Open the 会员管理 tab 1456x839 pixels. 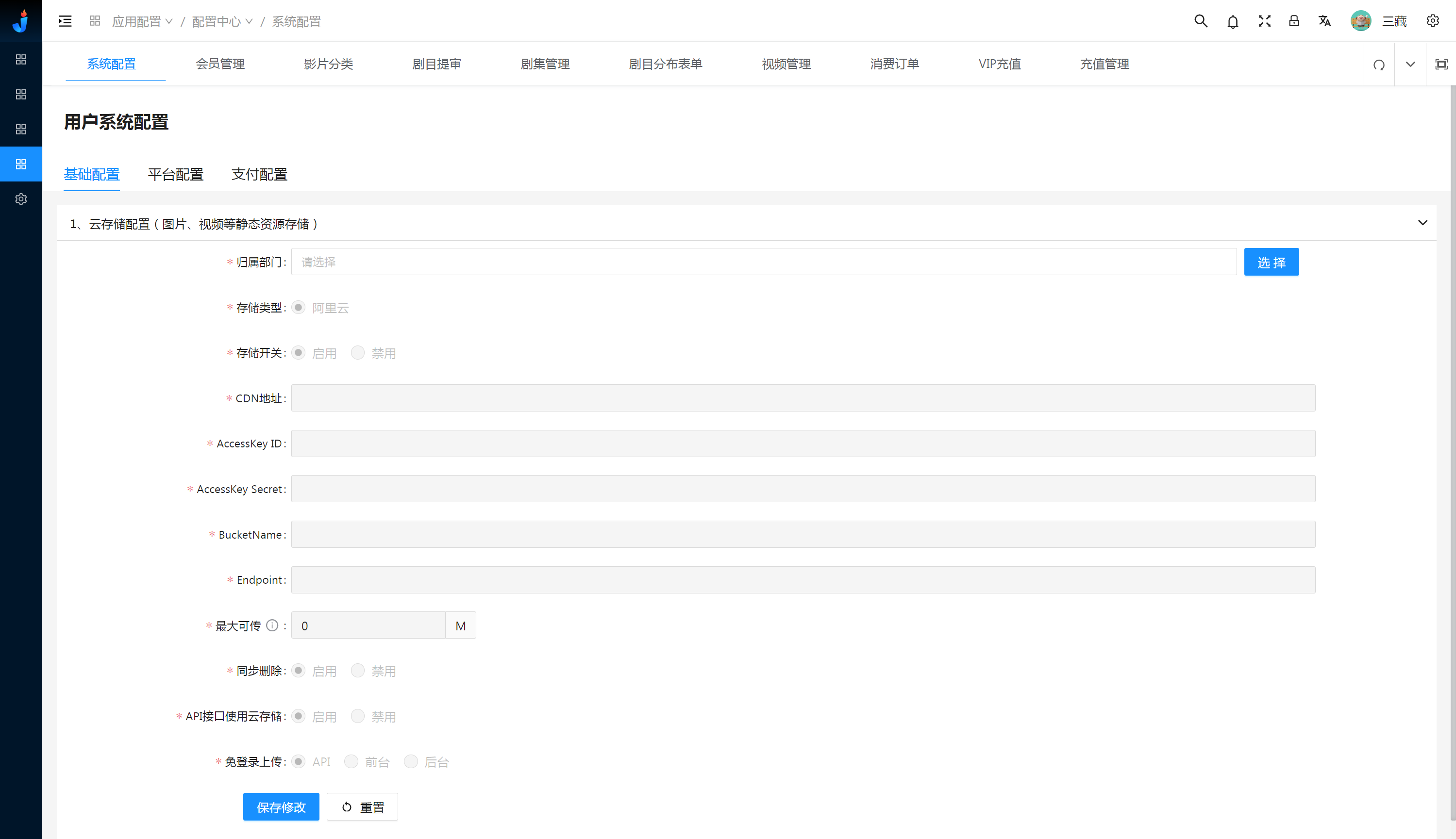pyautogui.click(x=220, y=64)
